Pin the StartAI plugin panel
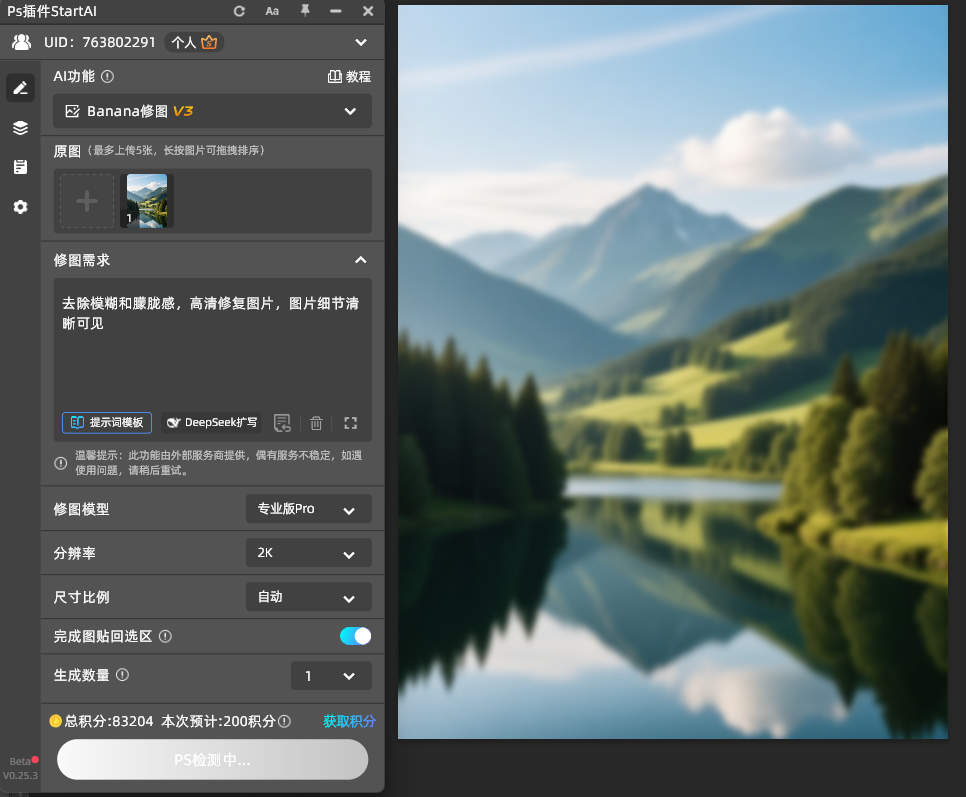The image size is (966, 797). [x=305, y=10]
